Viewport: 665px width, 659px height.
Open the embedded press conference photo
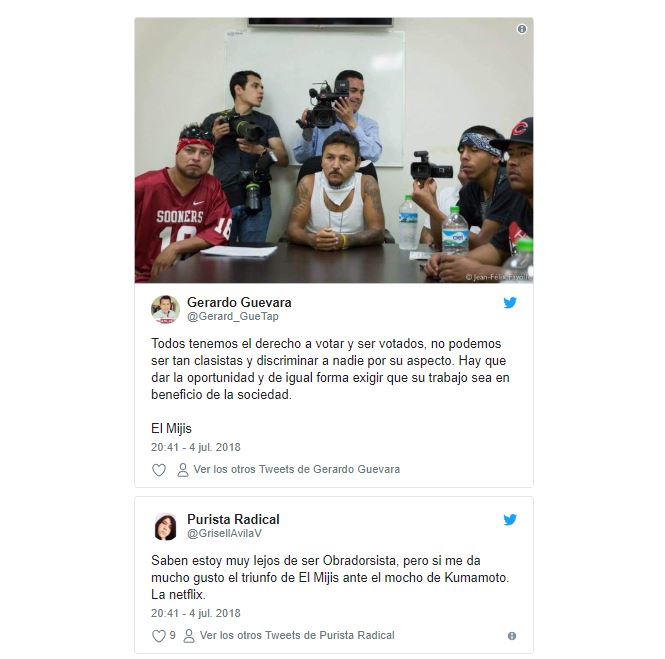pos(334,150)
